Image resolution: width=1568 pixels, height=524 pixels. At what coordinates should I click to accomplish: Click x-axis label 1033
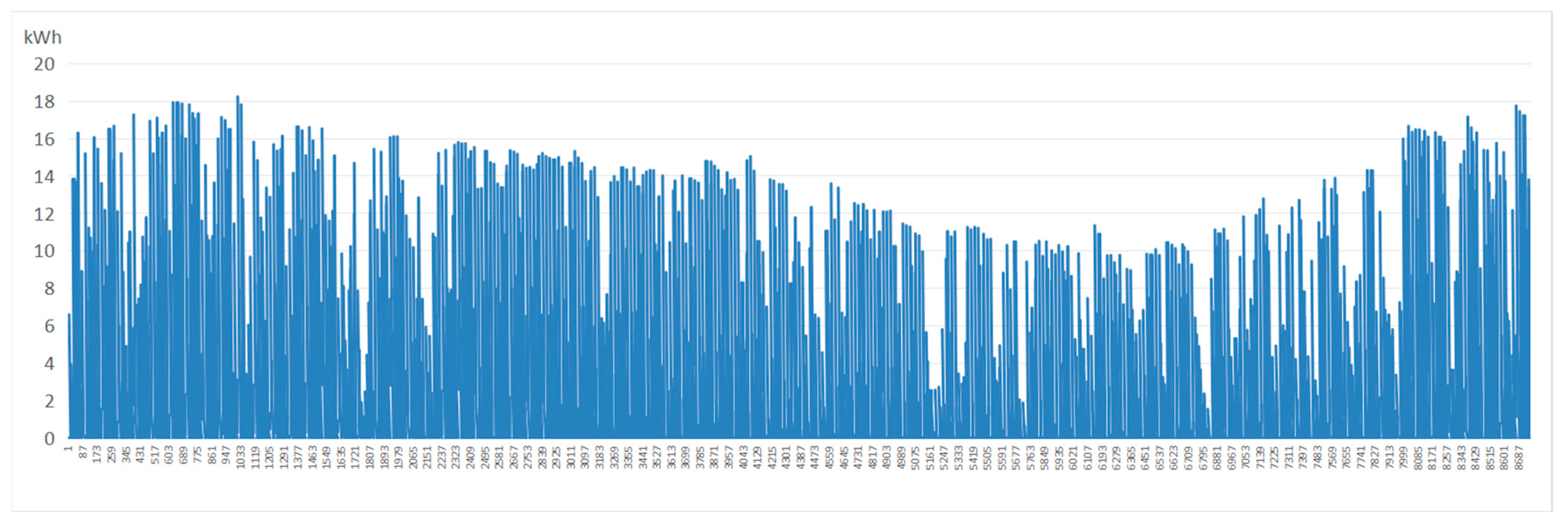coord(241,458)
